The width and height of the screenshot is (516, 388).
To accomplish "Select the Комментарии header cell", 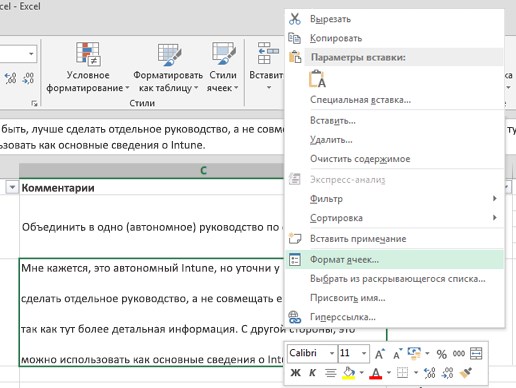I will pyautogui.click(x=151, y=188).
